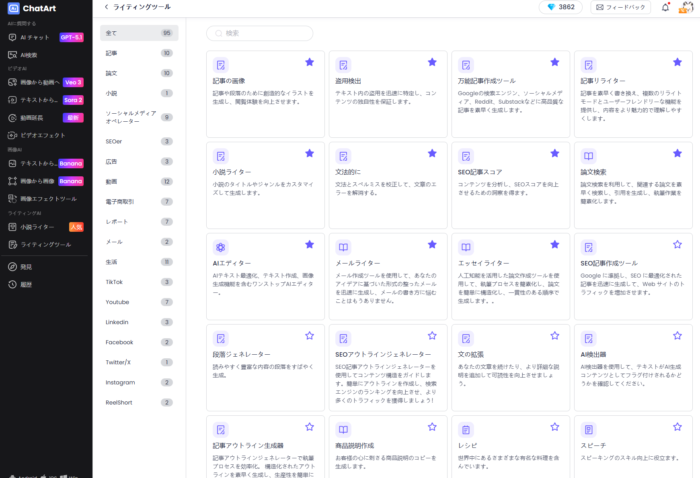Open ビデオエフェクト in the sidebar

click(46, 135)
